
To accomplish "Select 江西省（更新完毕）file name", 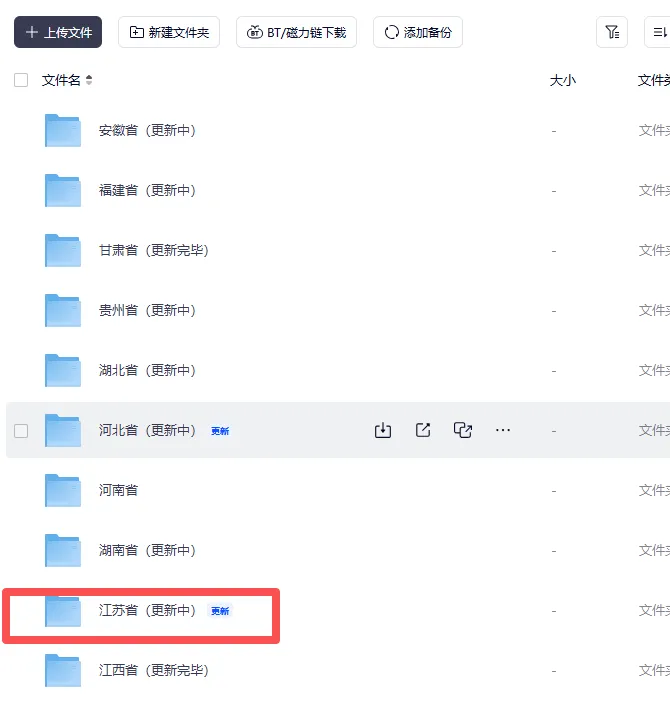I will 154,670.
